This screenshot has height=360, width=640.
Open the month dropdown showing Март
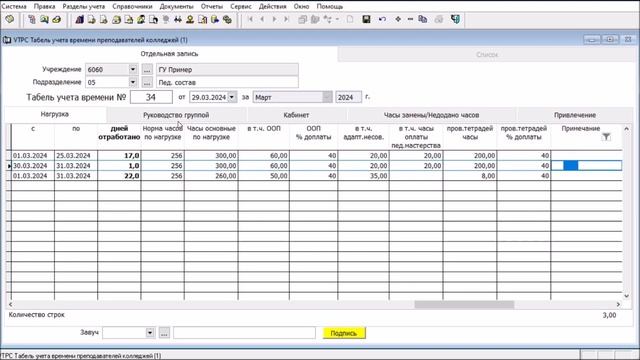(x=327, y=97)
